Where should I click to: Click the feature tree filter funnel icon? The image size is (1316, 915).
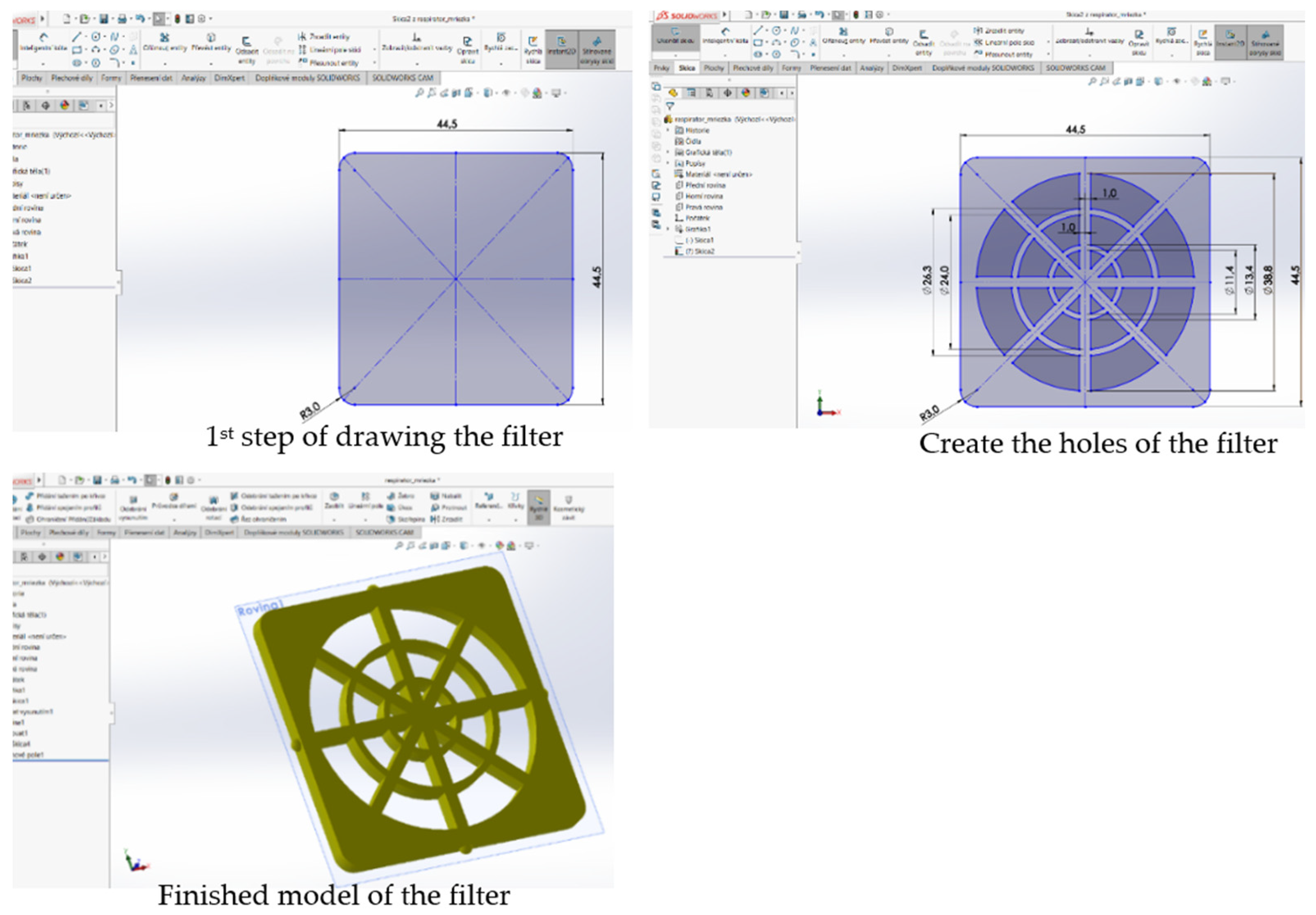(x=669, y=107)
